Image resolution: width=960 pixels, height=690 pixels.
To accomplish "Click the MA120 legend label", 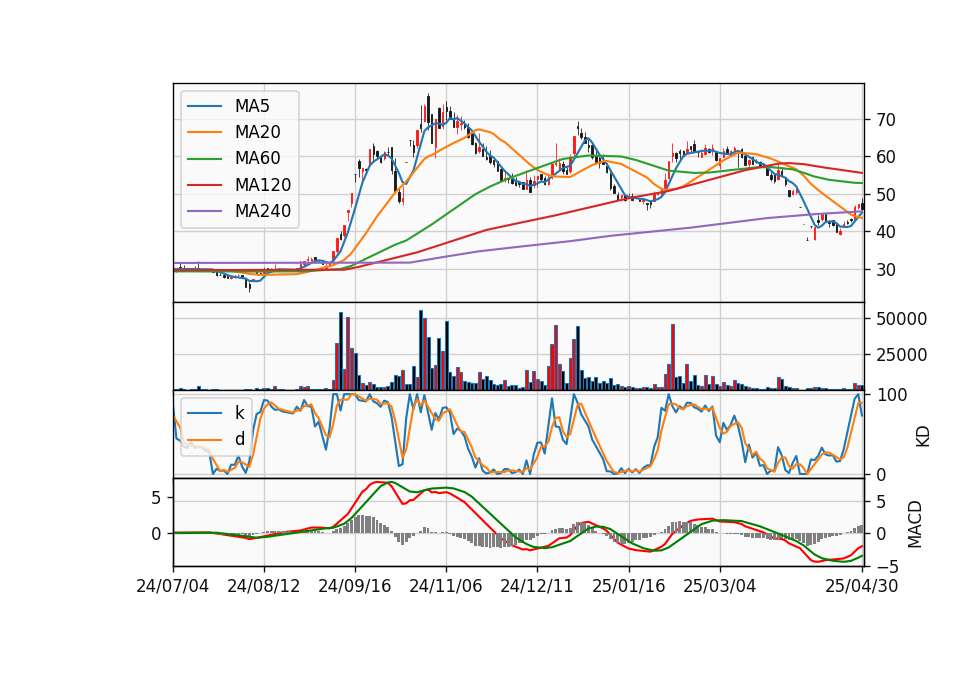I will click(x=263, y=185).
